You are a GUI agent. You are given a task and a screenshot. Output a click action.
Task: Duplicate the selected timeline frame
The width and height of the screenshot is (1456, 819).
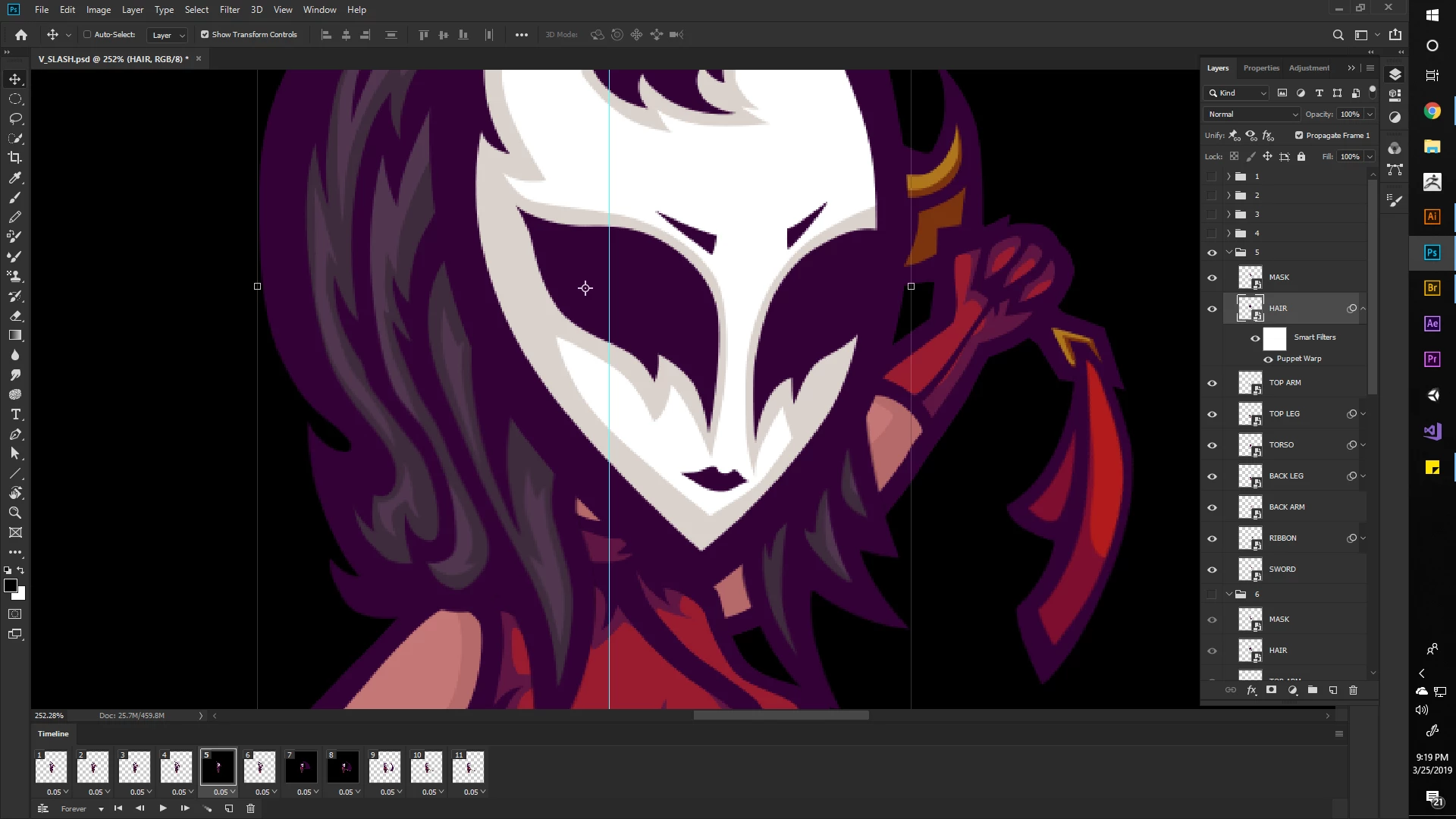click(229, 808)
